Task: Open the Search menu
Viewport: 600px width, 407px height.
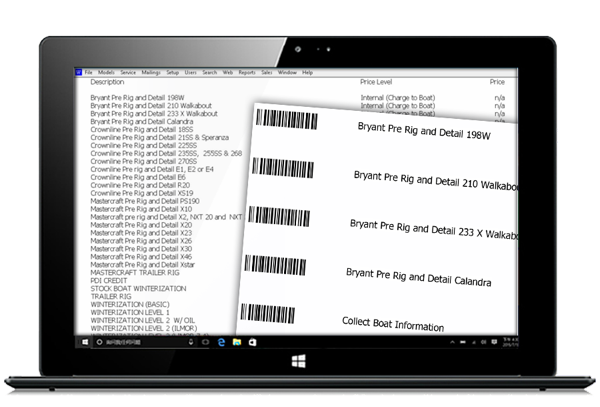Action: click(x=210, y=72)
